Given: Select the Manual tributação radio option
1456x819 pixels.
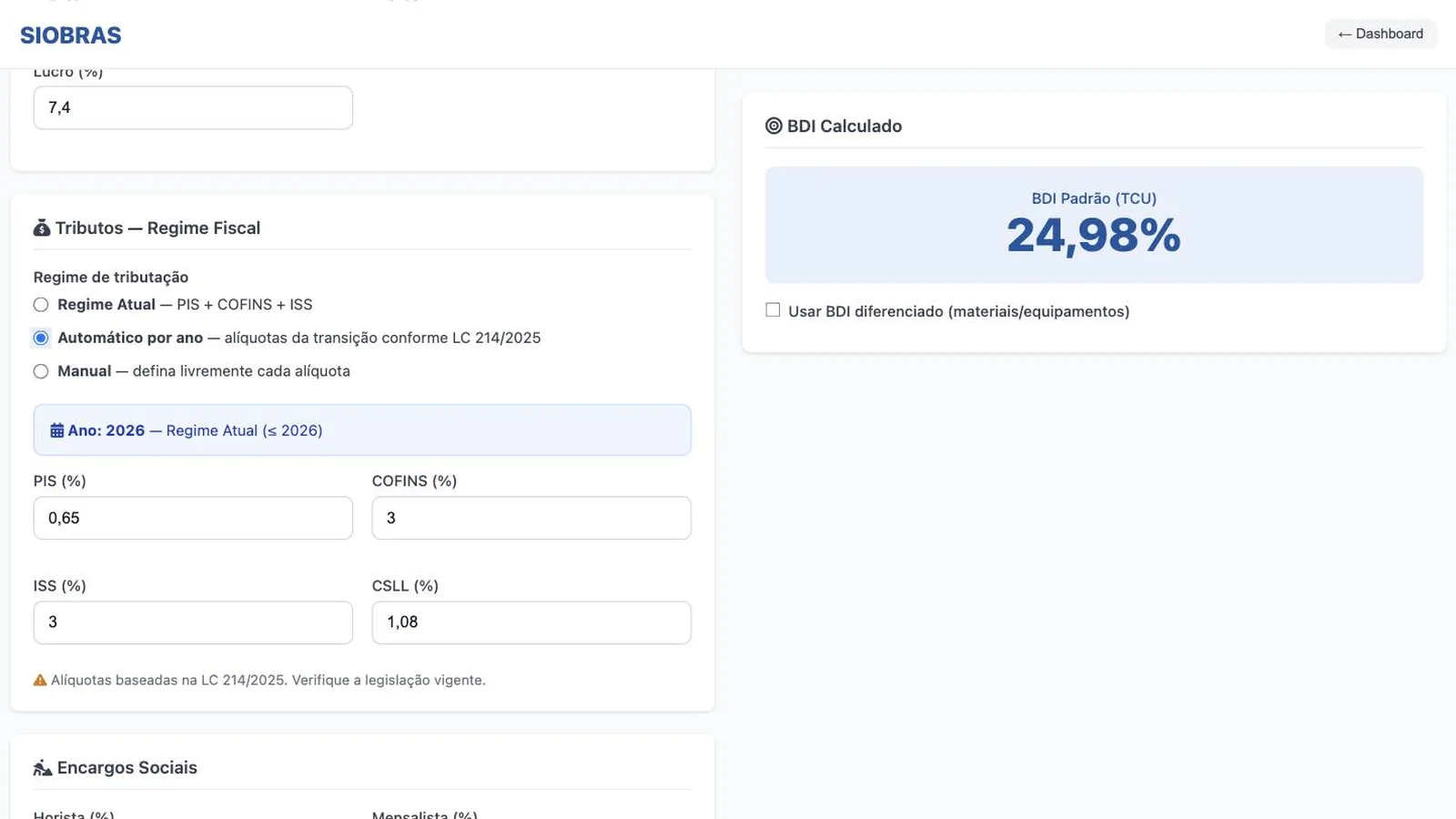Looking at the screenshot, I should (41, 371).
